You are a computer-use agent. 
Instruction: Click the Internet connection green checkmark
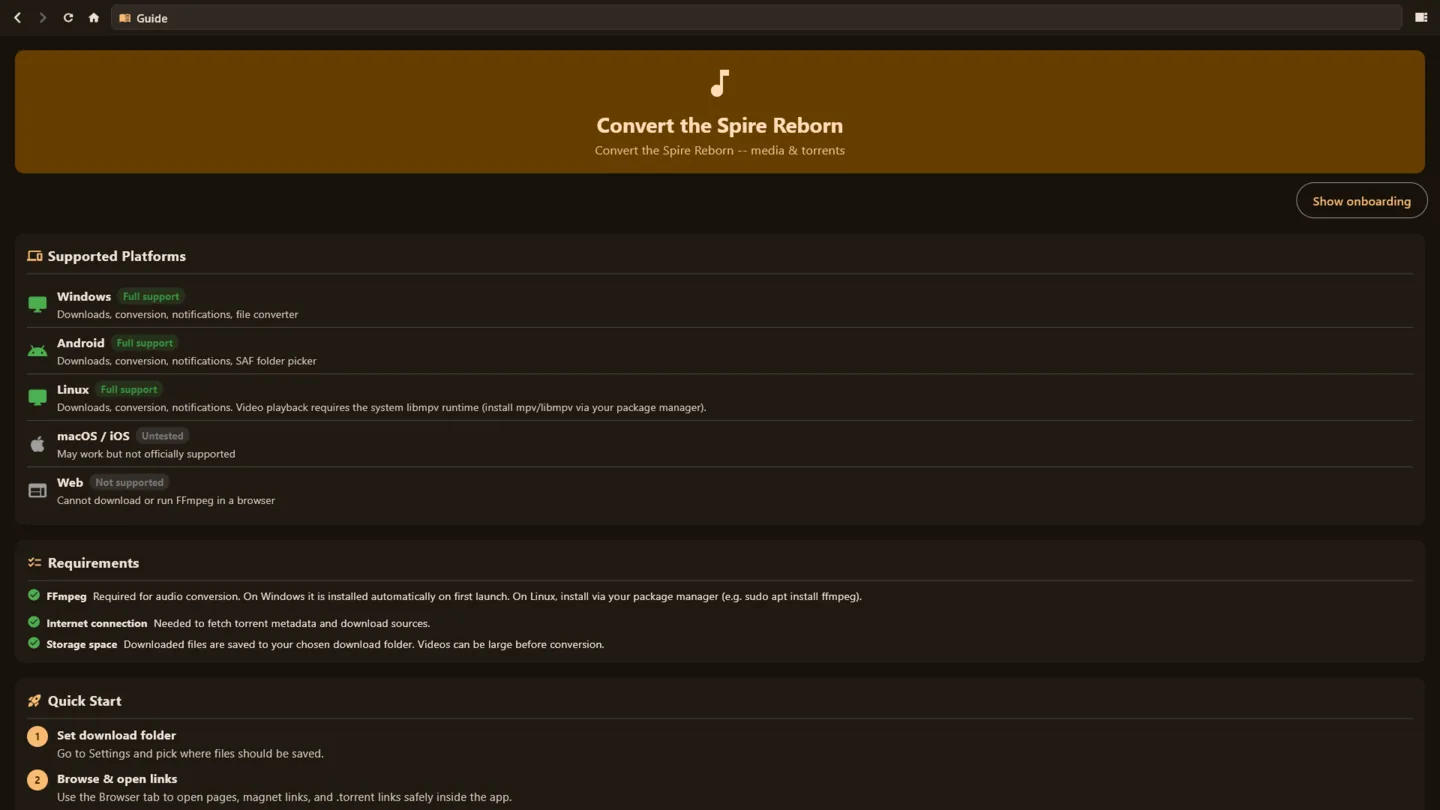tap(34, 622)
